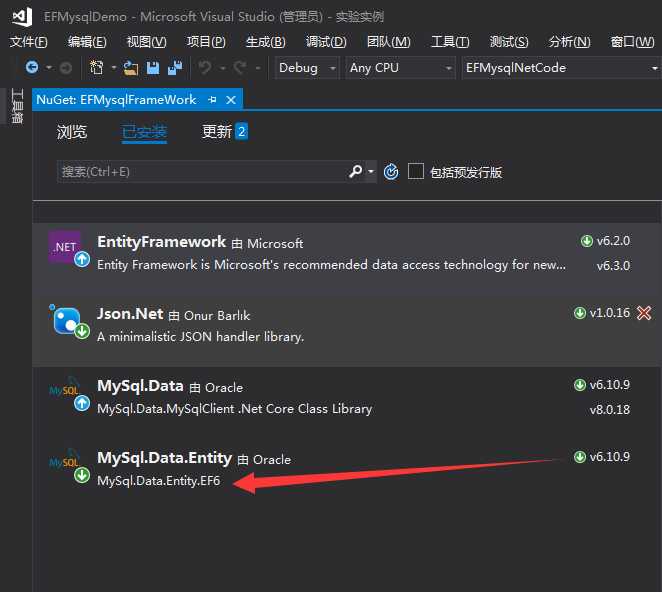Open the 生成(B) menu
The image size is (662, 592).
266,42
